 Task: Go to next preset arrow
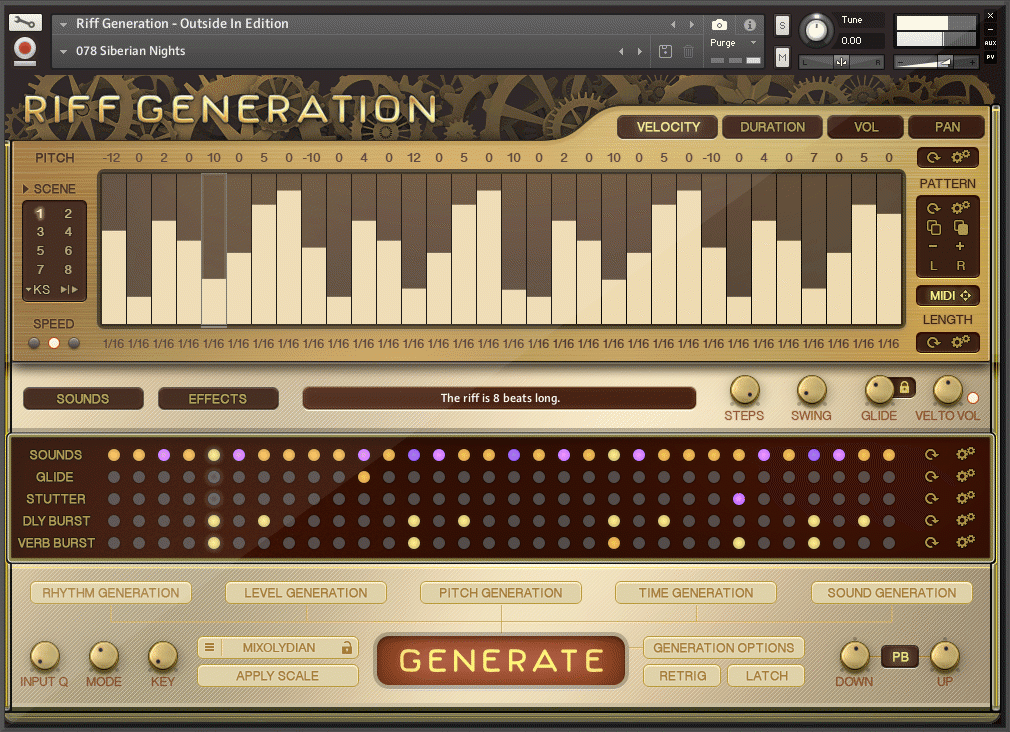pos(640,51)
